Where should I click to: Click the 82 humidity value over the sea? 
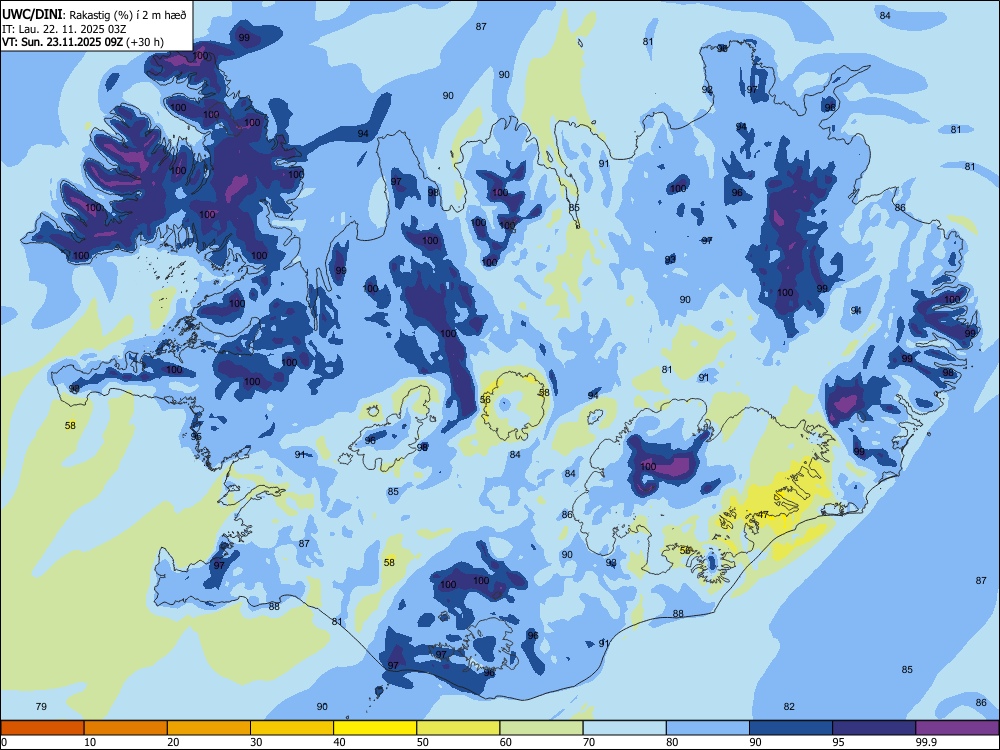pos(789,706)
